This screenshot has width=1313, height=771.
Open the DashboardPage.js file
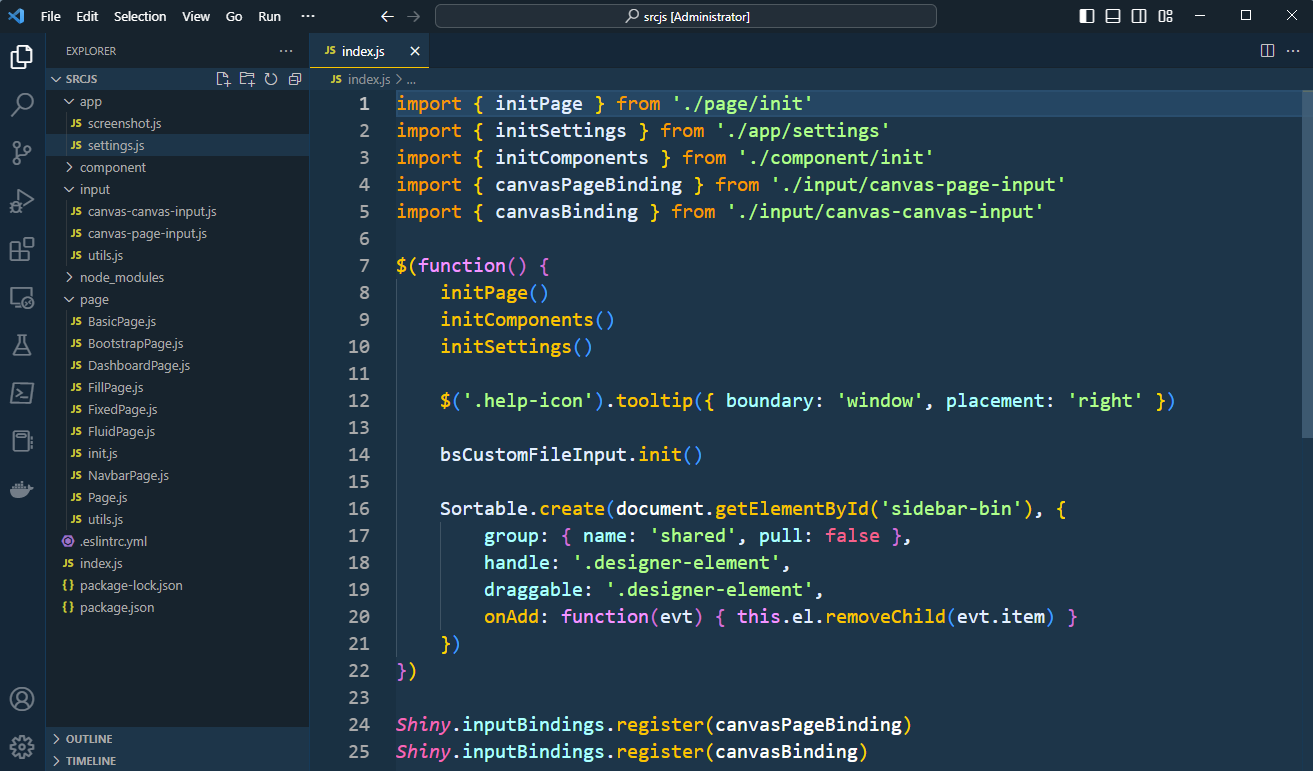click(x=138, y=365)
